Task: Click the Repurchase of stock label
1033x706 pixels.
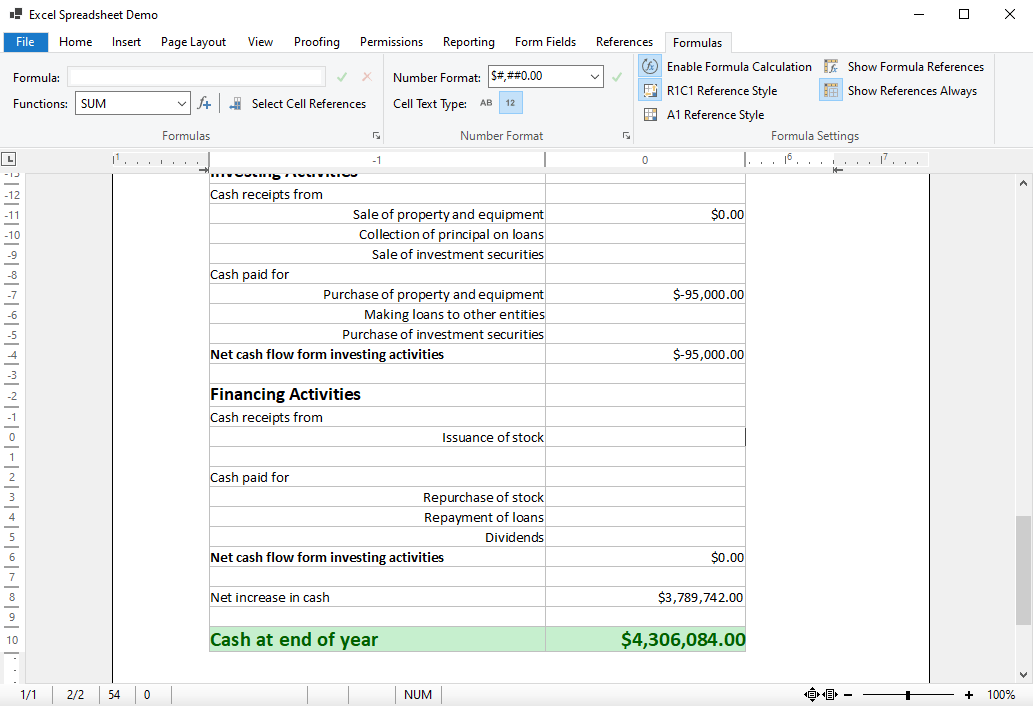Action: pos(483,497)
